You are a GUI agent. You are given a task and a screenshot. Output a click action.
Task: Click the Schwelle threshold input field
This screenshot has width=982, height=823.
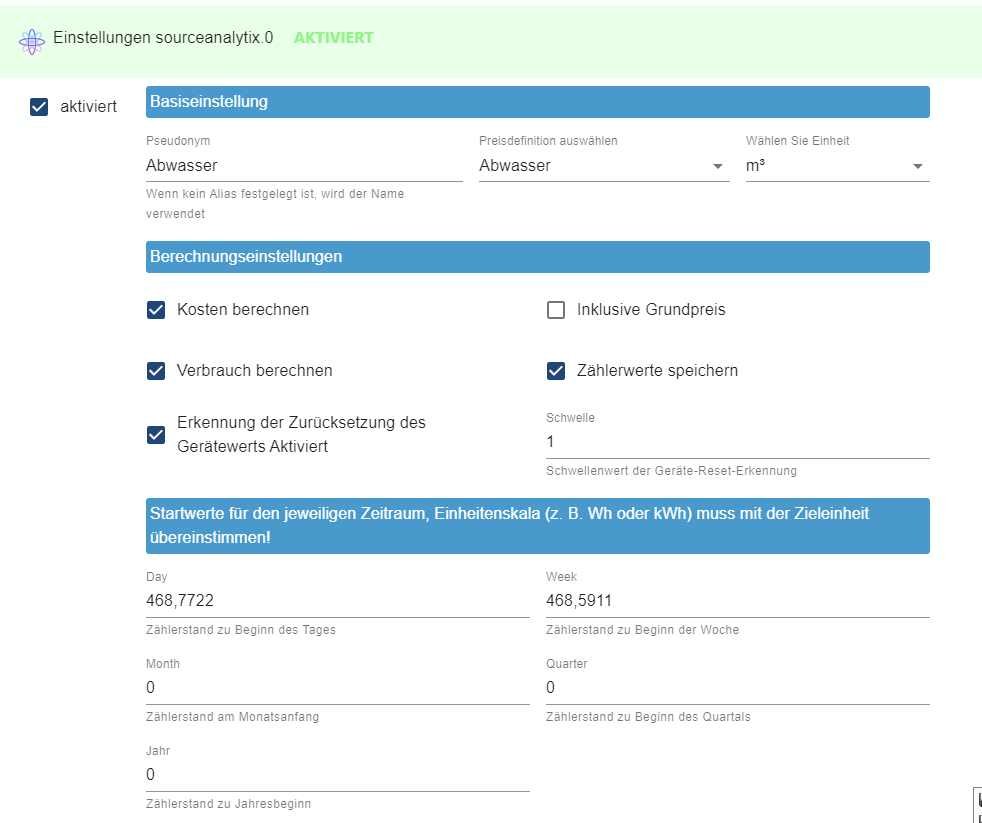[x=738, y=442]
